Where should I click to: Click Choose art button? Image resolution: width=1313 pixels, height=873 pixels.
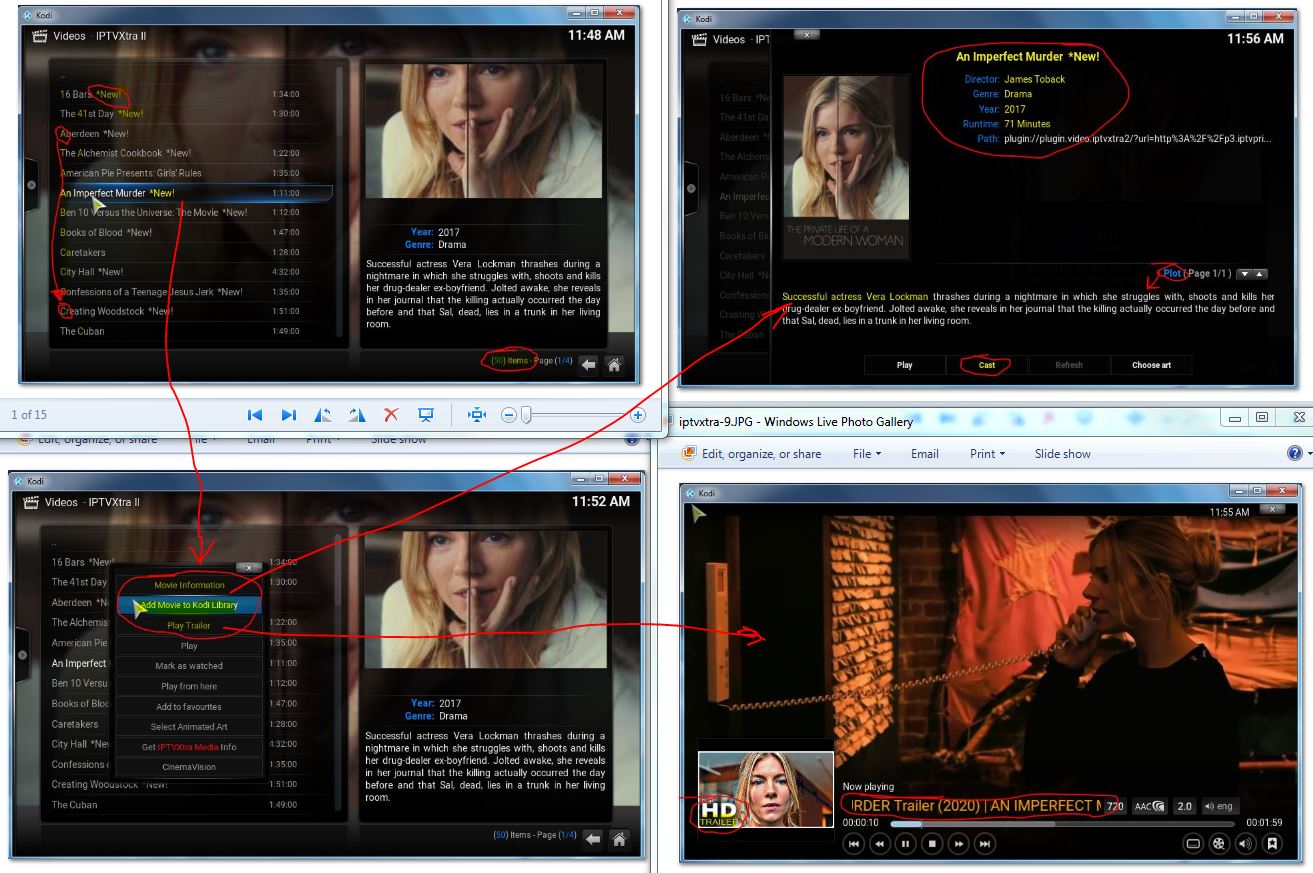[x=1151, y=365]
